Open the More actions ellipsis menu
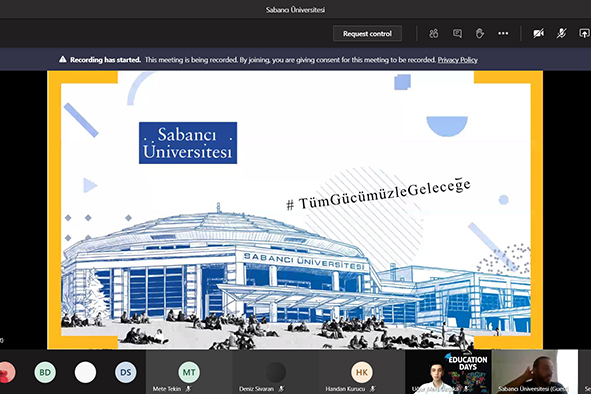This screenshot has height=394, width=591. 503,34
